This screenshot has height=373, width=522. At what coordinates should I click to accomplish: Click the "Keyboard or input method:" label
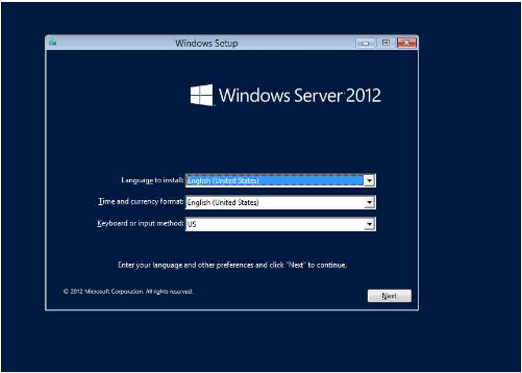[x=140, y=223]
